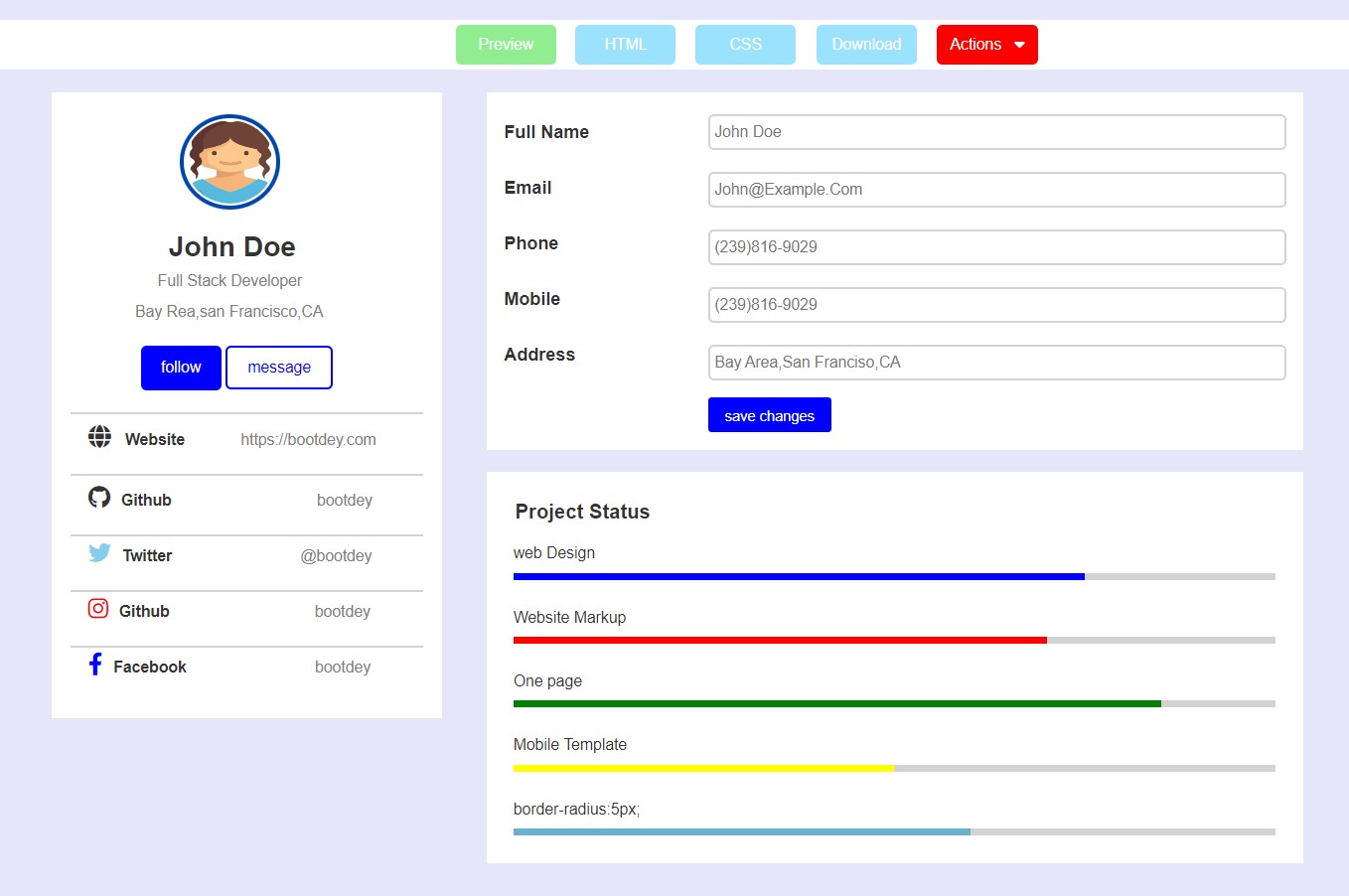This screenshot has width=1349, height=896.
Task: Save changes to the profile form
Action: (x=769, y=415)
